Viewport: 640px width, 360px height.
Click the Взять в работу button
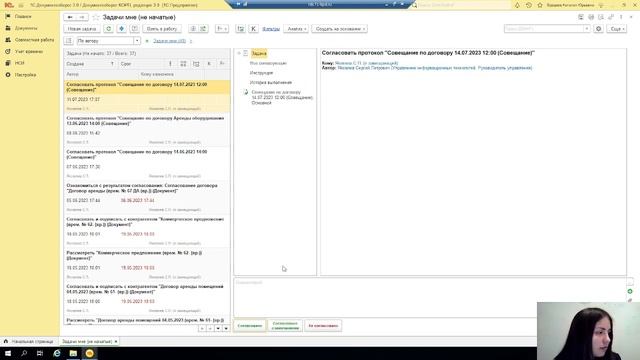click(162, 29)
